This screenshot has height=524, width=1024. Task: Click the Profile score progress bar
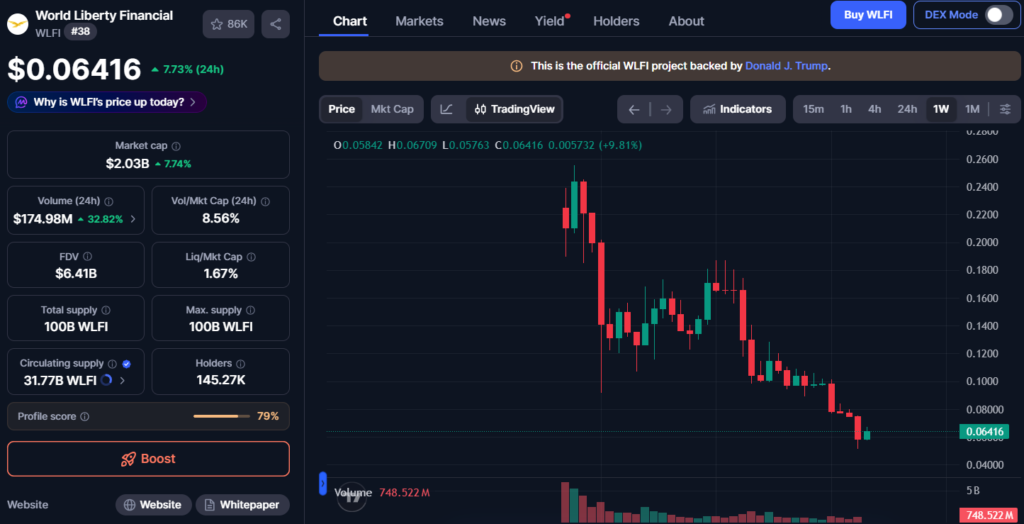pos(221,416)
